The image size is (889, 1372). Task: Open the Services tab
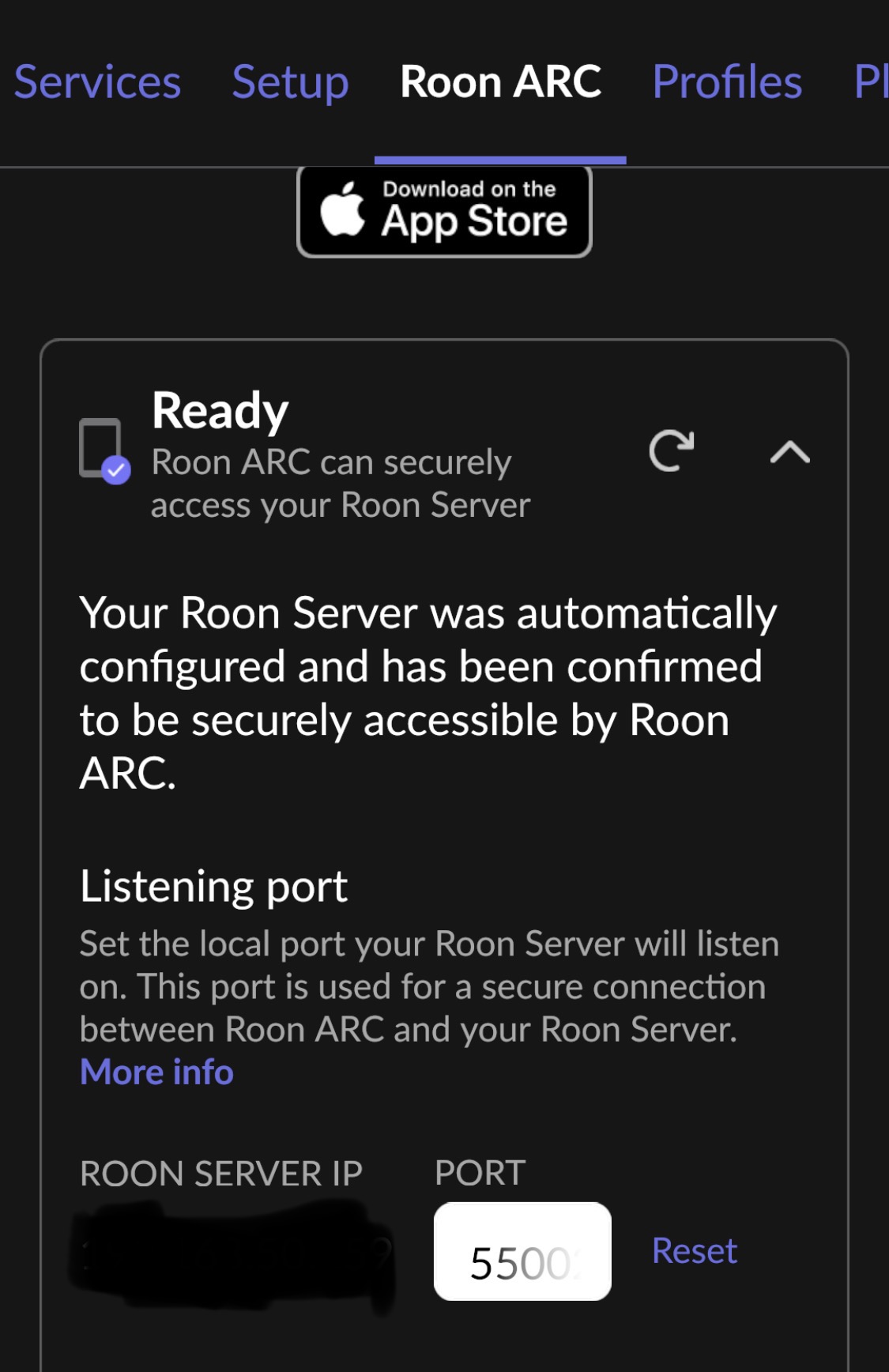97,82
